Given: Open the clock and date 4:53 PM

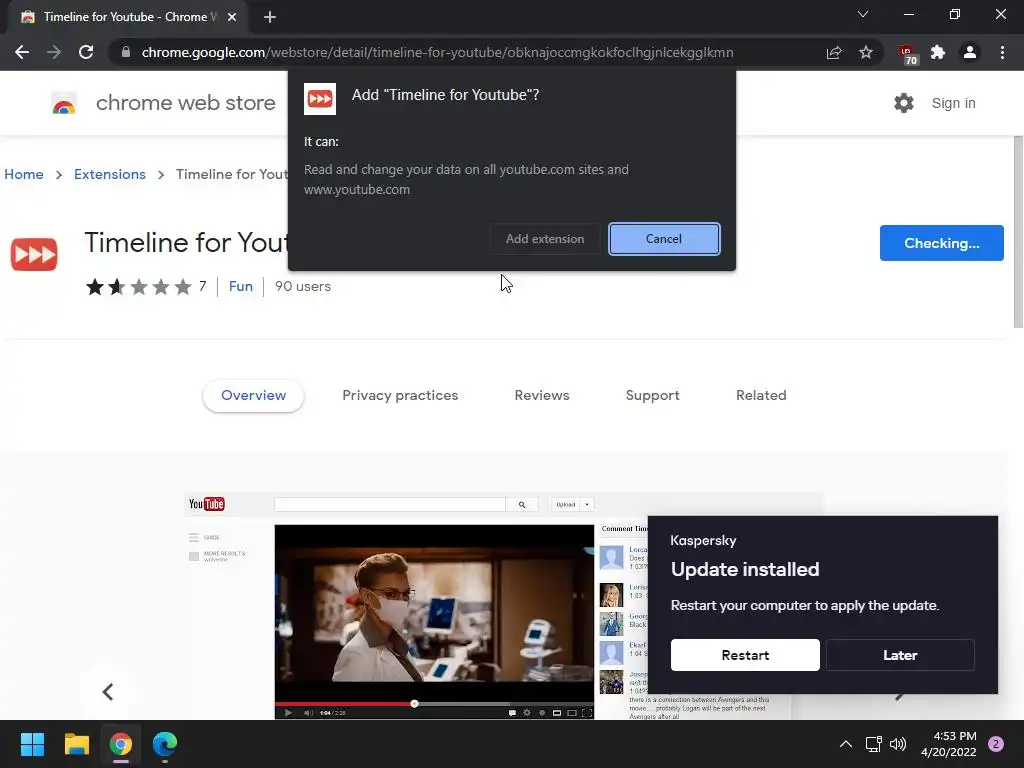Looking at the screenshot, I should point(948,744).
